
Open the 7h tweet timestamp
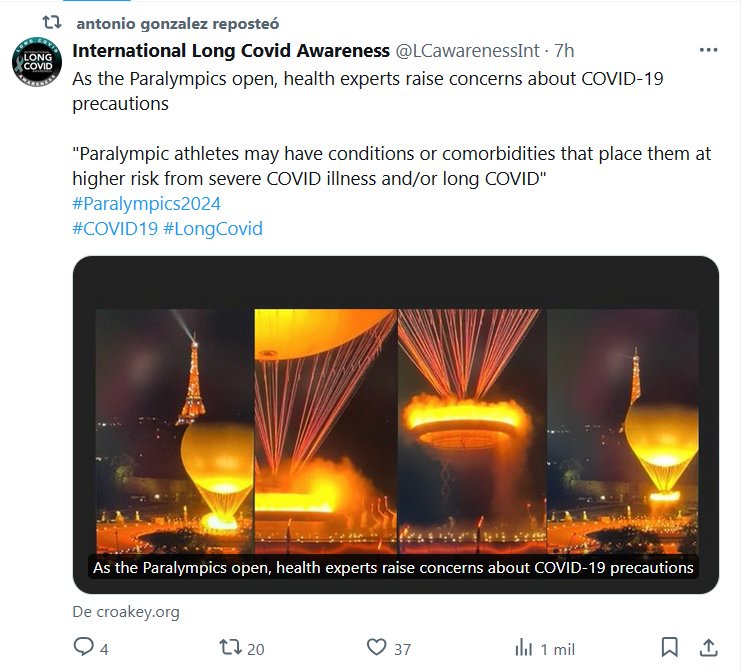point(564,51)
